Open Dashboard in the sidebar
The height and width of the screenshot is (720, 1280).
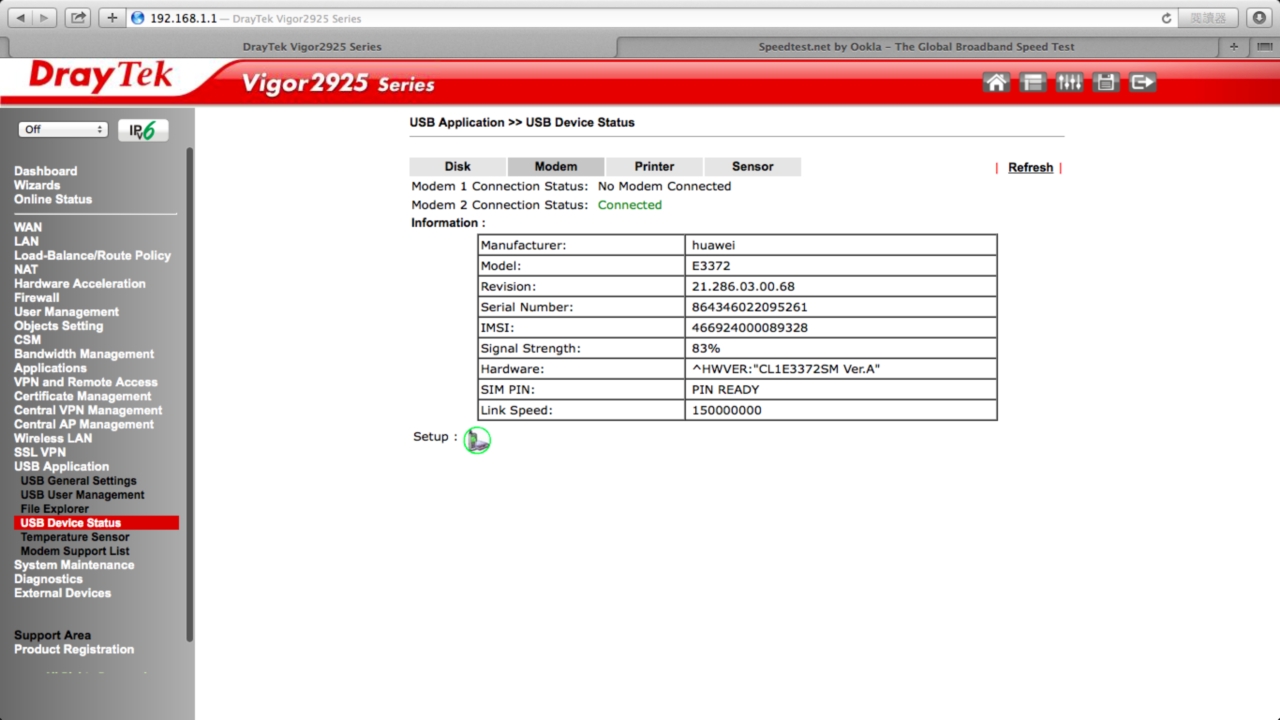click(x=45, y=171)
